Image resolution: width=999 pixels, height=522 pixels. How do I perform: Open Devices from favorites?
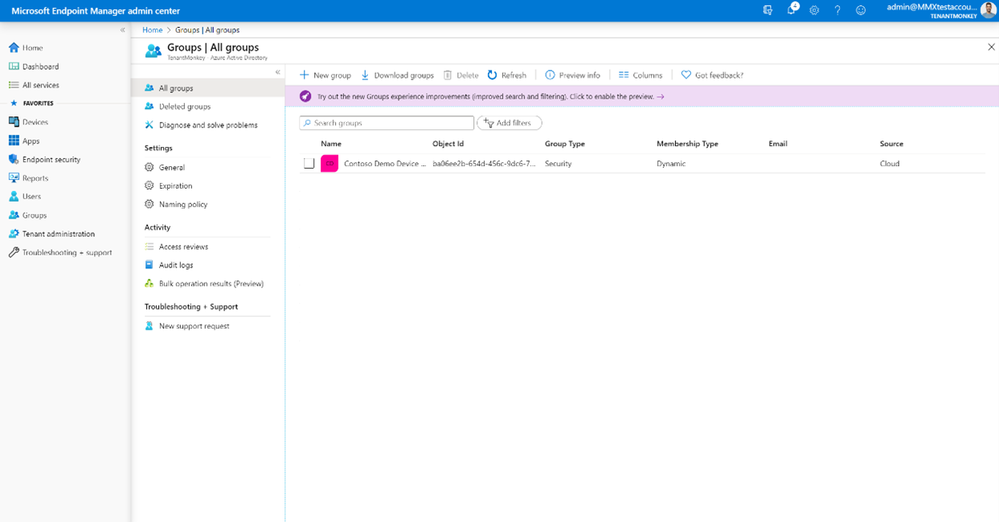35,122
